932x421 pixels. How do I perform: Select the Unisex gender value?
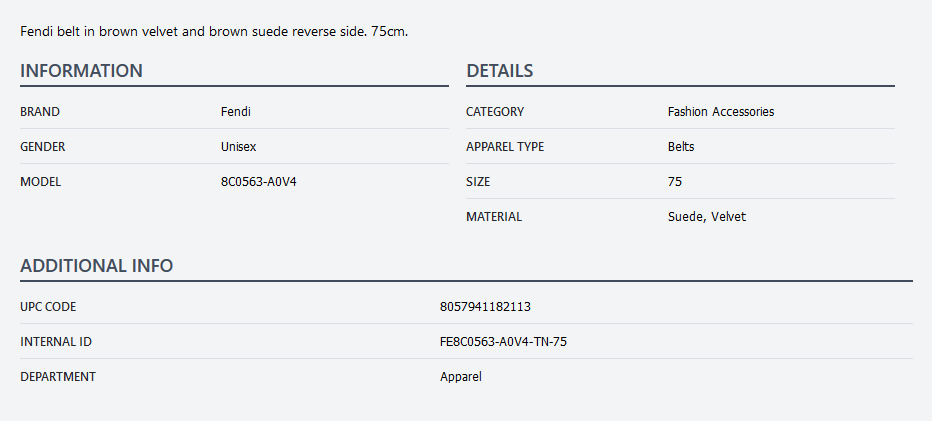pos(238,147)
